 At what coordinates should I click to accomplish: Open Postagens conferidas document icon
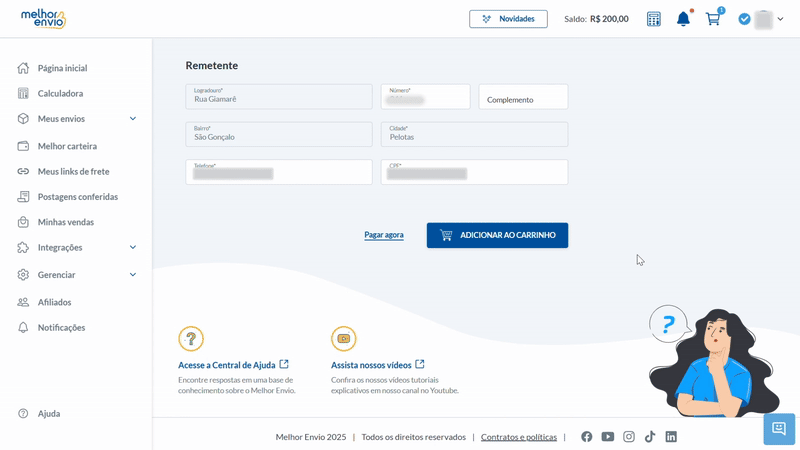click(23, 196)
